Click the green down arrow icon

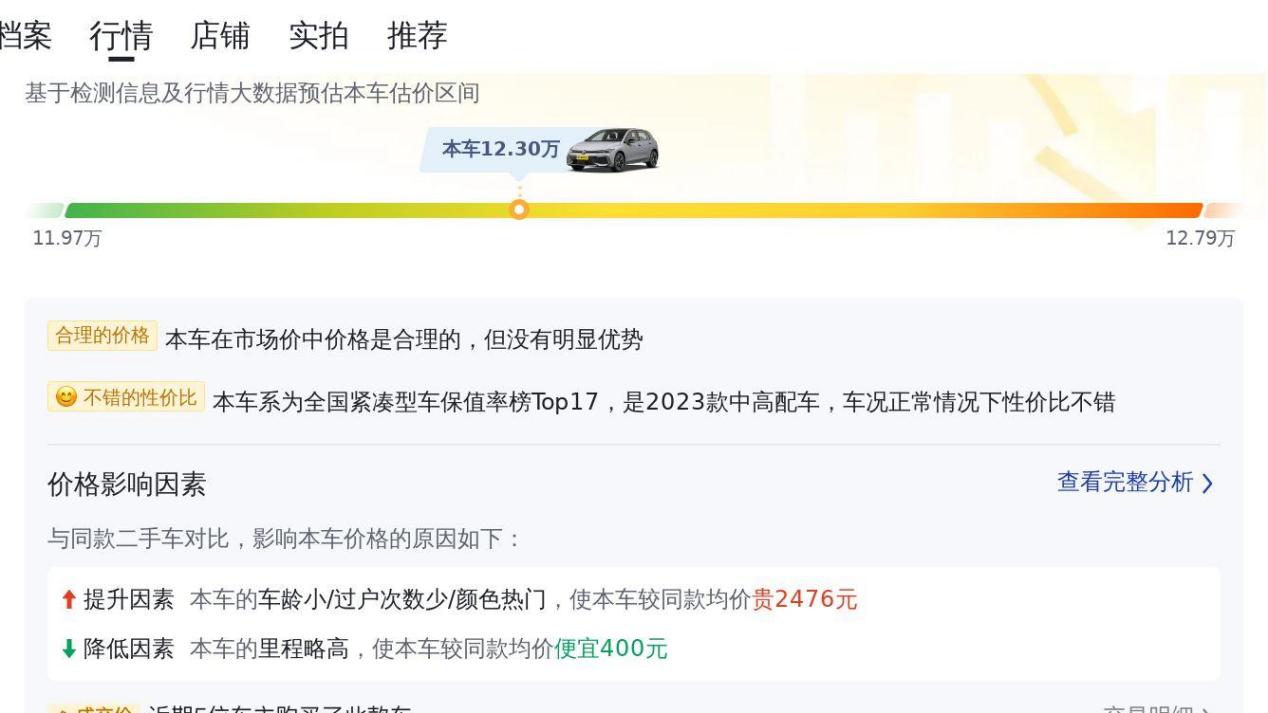click(x=67, y=649)
